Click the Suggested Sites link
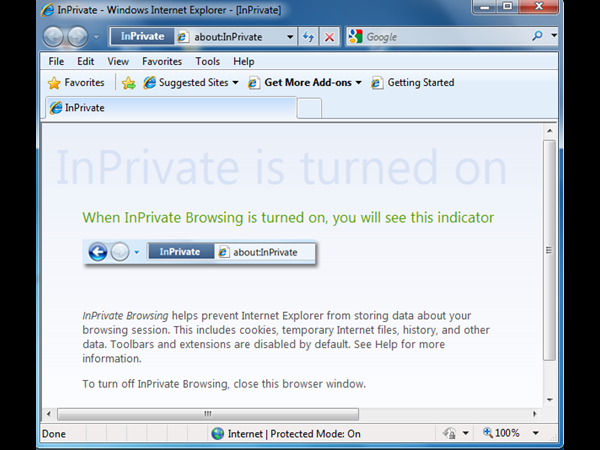Viewport: 600px width, 450px height. (186, 83)
